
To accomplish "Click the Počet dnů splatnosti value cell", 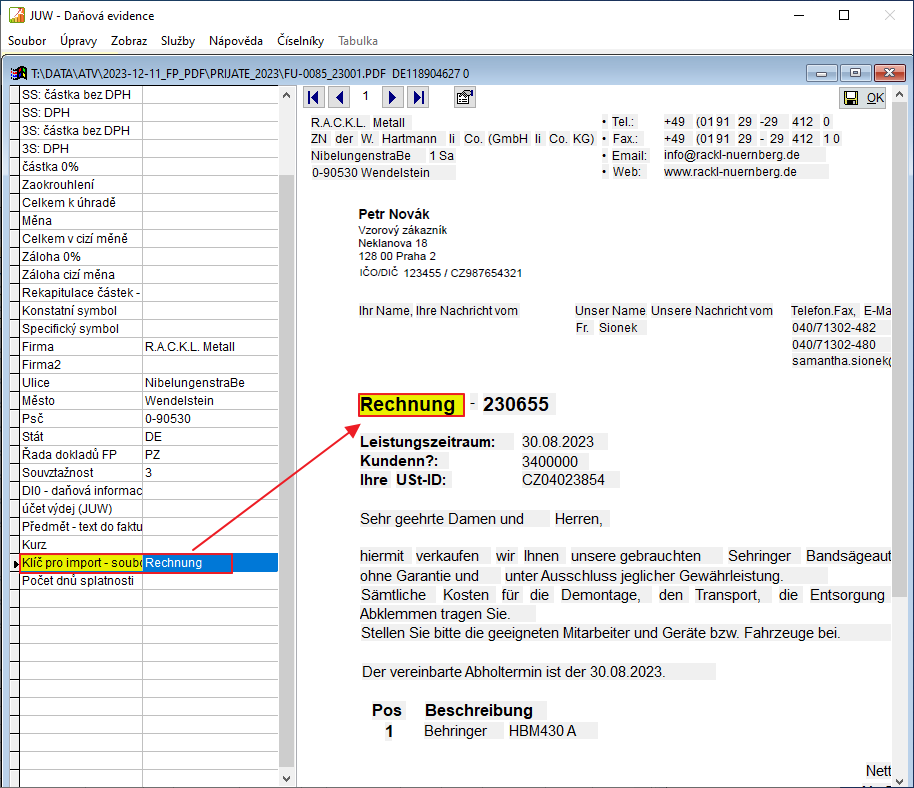I will 210,581.
